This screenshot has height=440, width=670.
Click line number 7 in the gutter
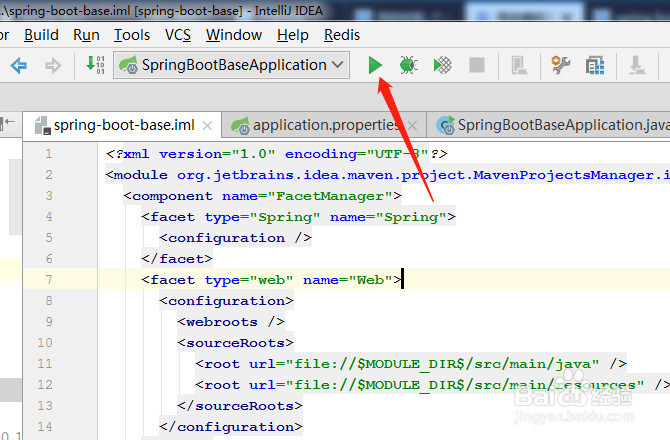coord(49,280)
